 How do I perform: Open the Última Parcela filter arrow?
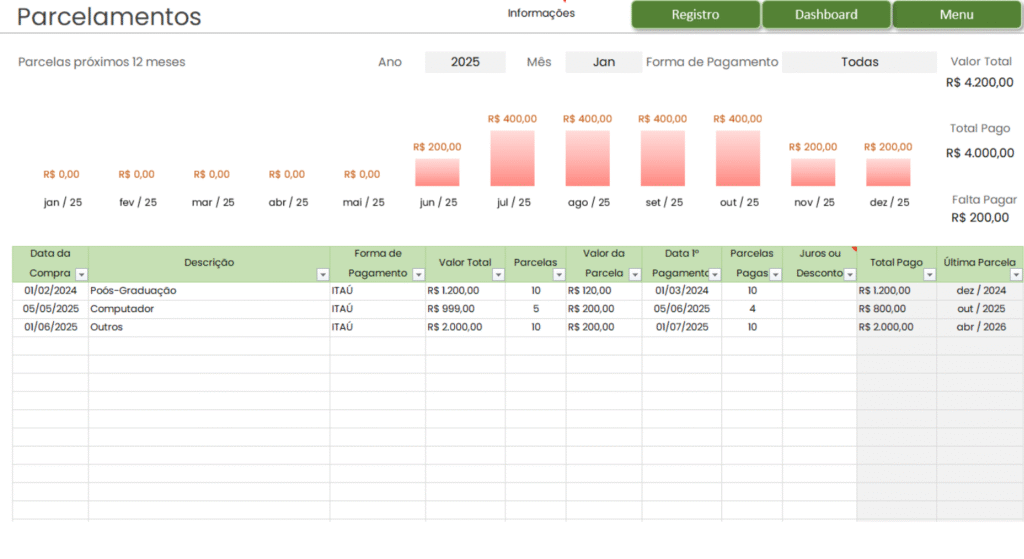pyautogui.click(x=1016, y=274)
